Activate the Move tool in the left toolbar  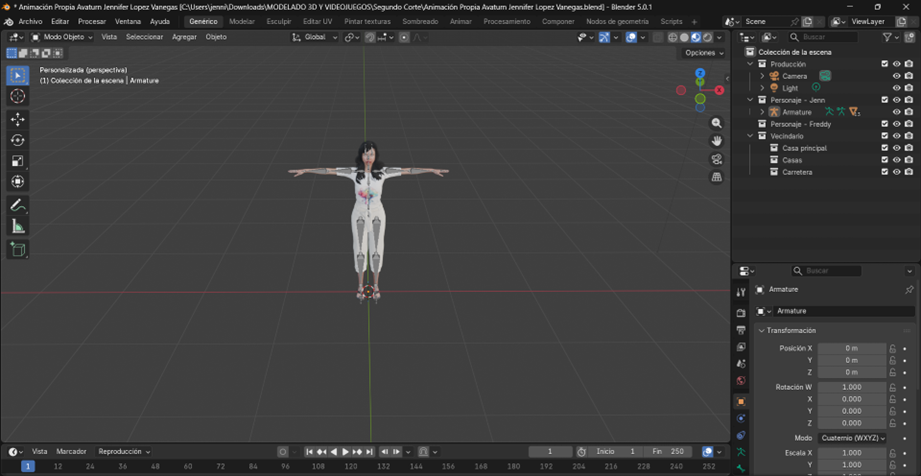(18, 119)
